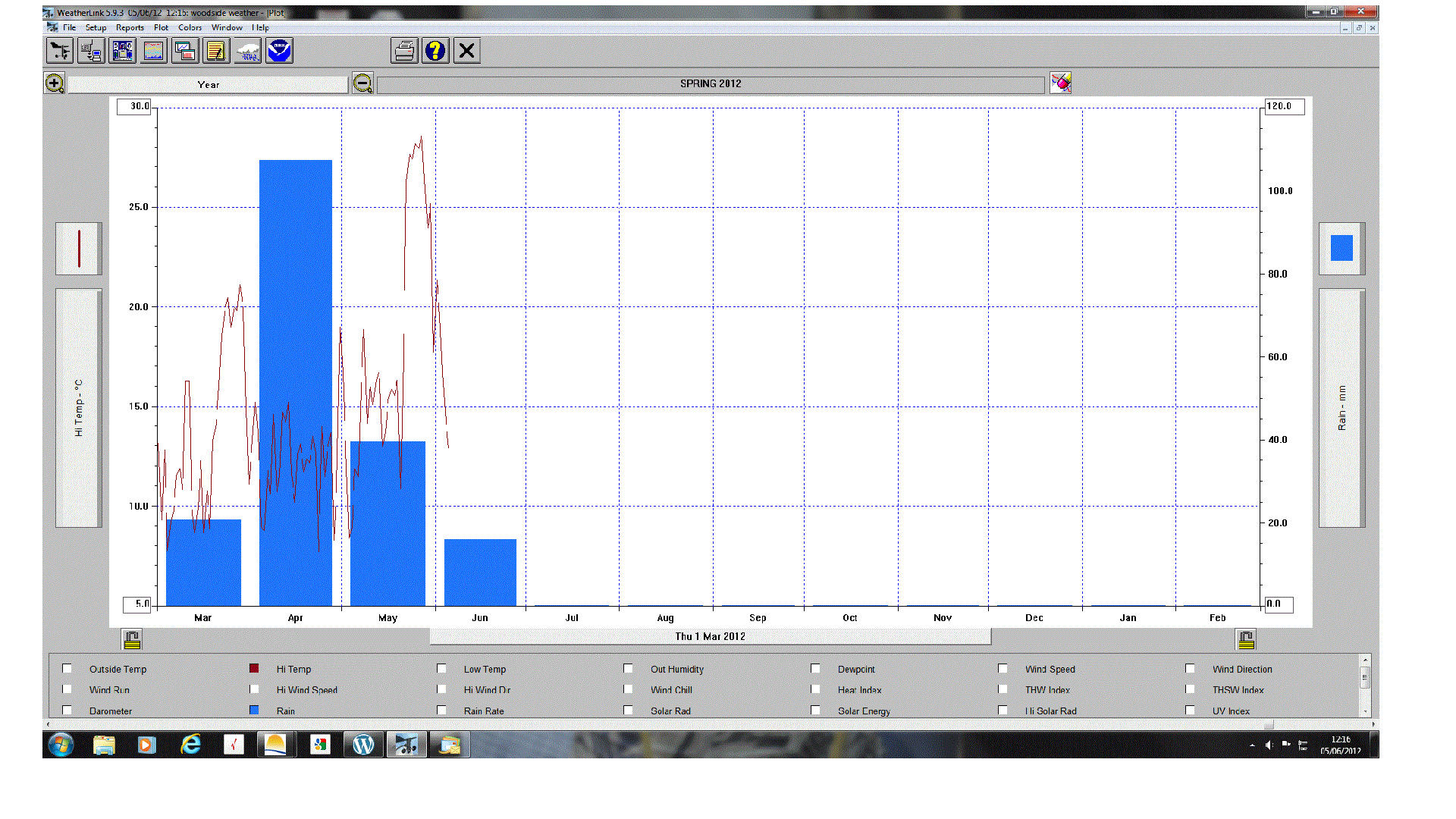Open the Colors menu
Screen dimensions: 1456x819
[190, 27]
